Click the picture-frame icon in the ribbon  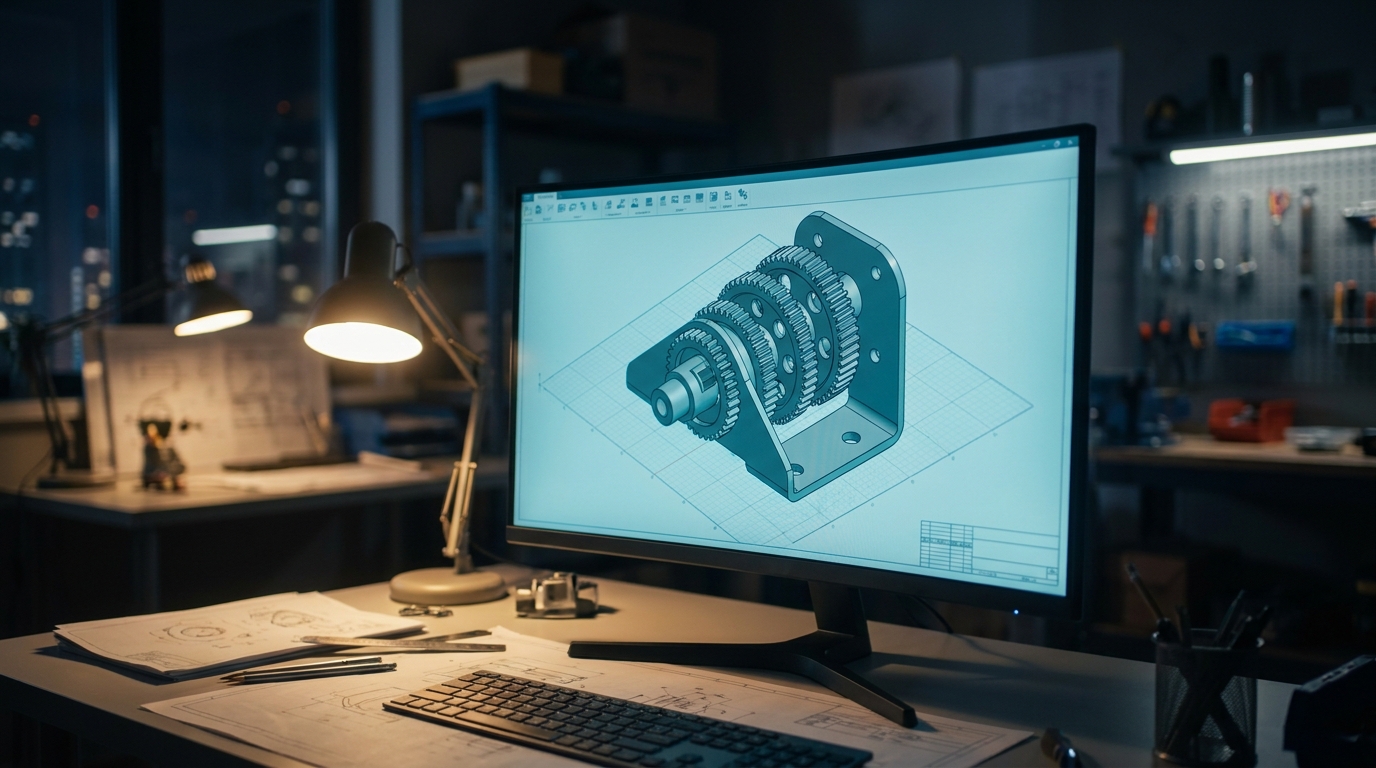click(x=675, y=199)
